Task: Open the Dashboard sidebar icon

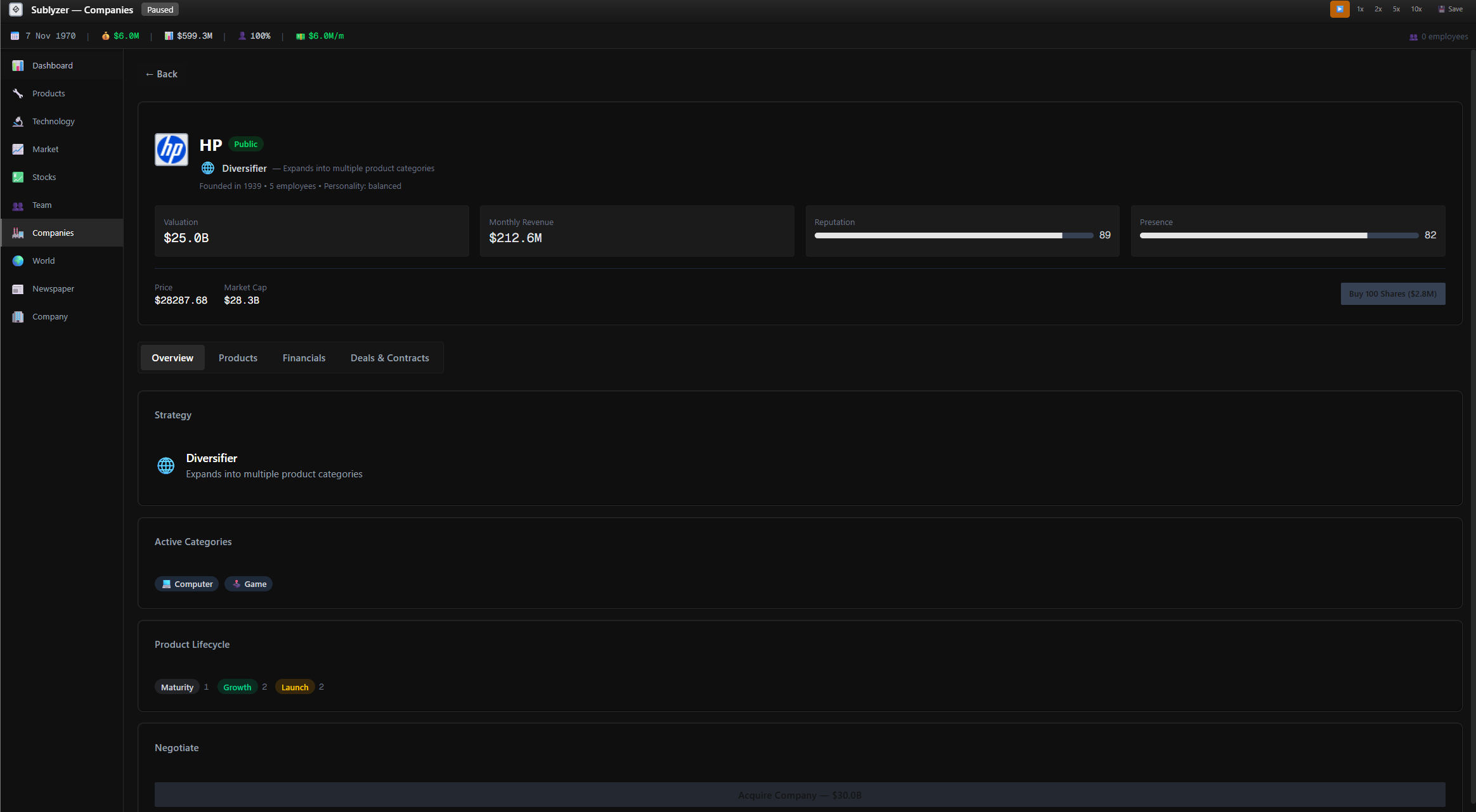Action: tap(18, 65)
